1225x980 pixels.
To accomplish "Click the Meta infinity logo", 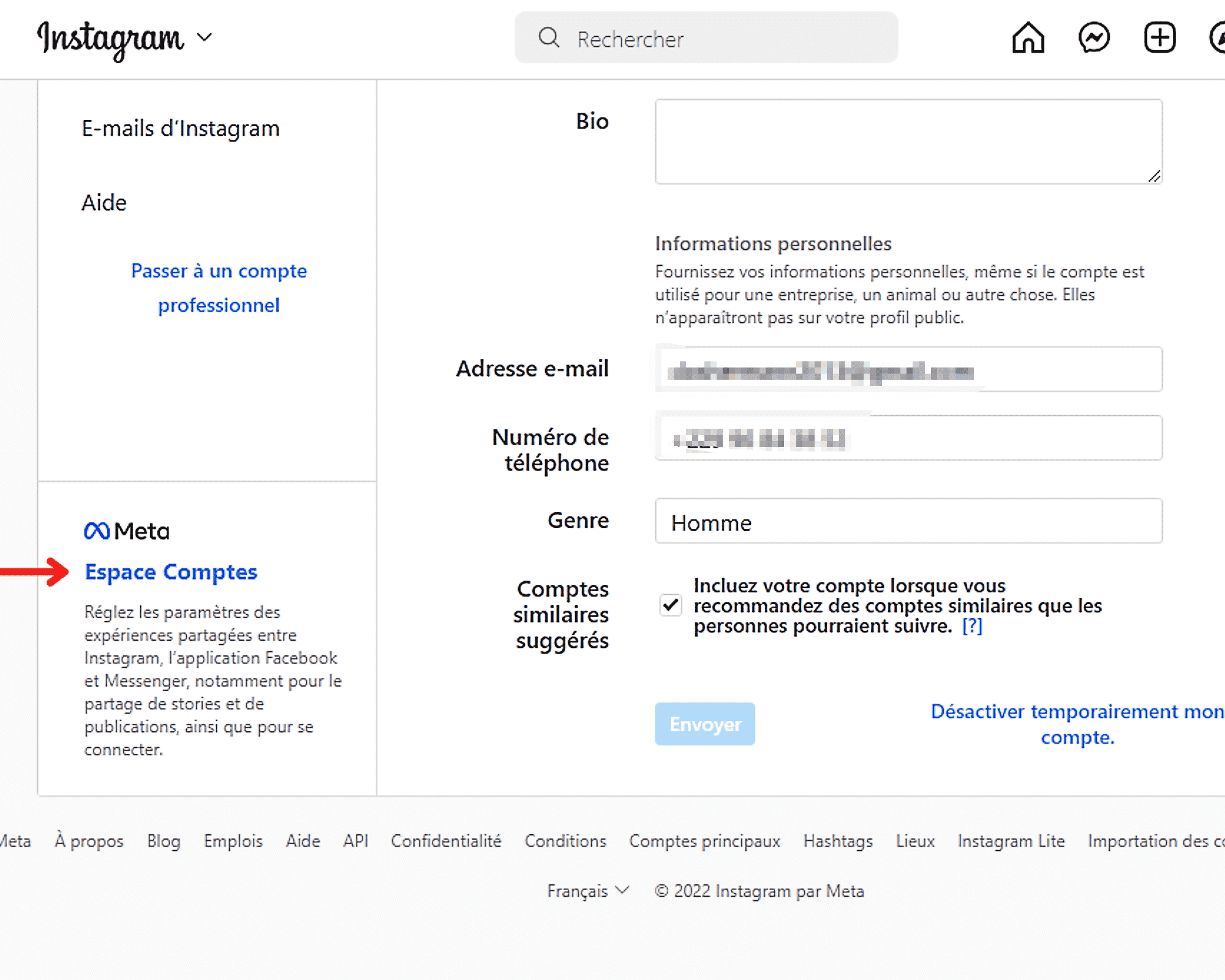I will (97, 530).
